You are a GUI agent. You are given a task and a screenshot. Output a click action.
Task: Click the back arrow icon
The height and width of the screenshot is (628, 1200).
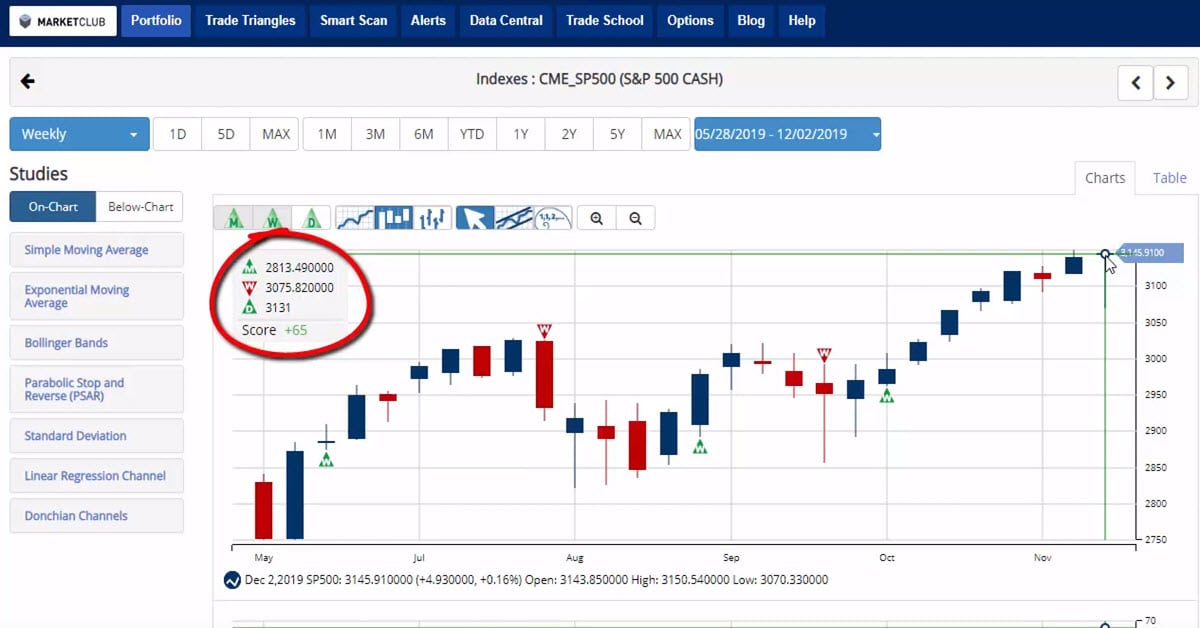pos(28,82)
